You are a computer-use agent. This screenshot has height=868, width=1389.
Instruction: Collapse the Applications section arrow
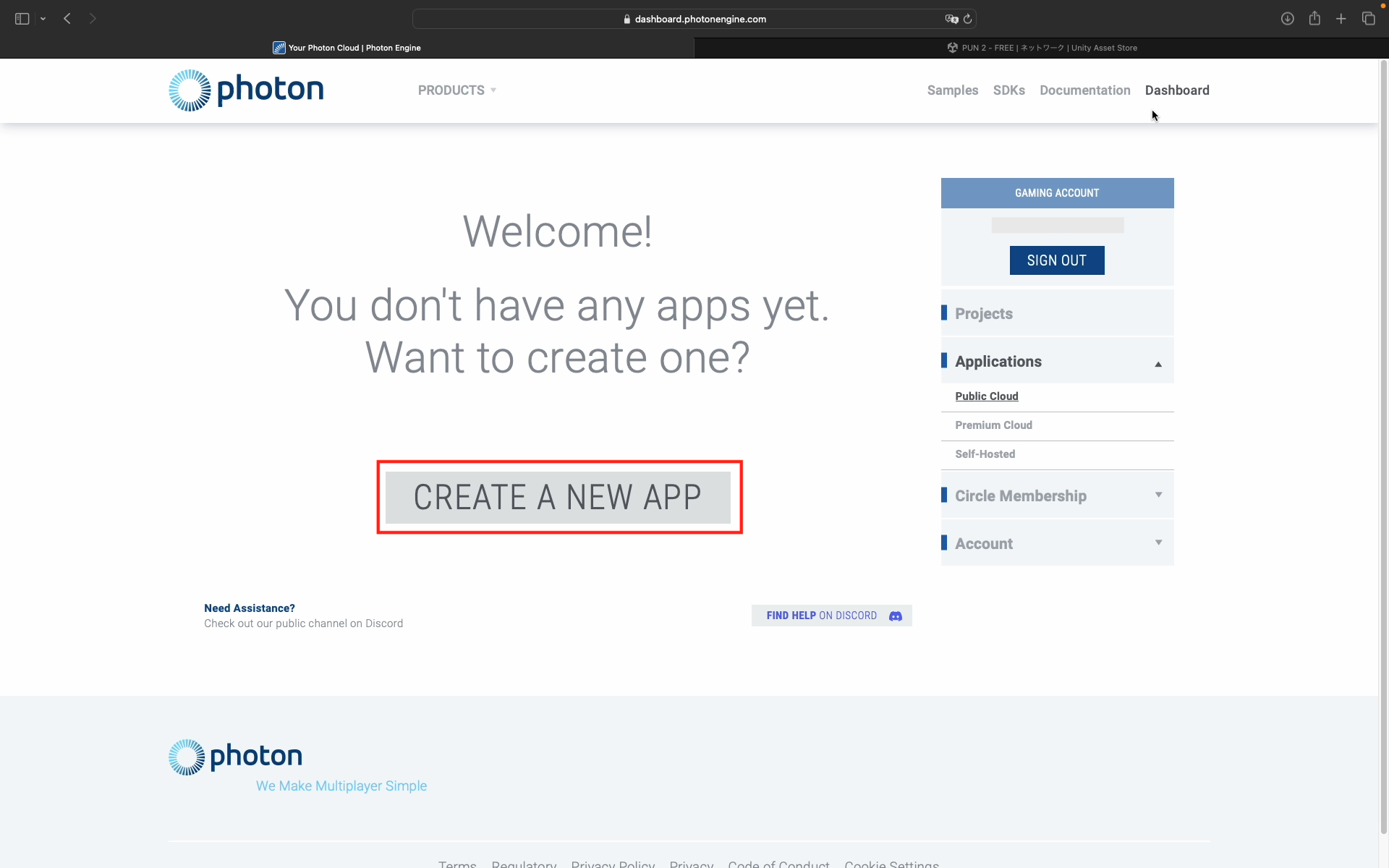coord(1158,364)
